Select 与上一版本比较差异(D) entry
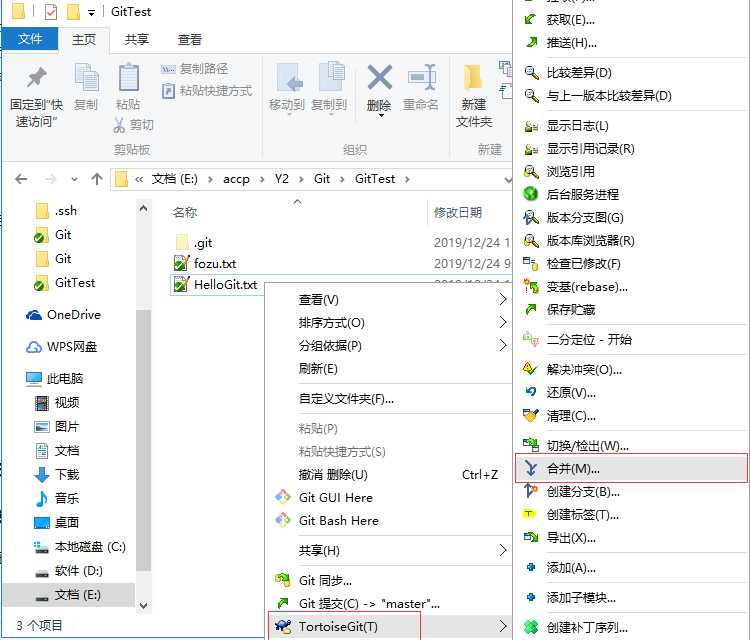Screen dimensions: 750x640 coord(609,96)
